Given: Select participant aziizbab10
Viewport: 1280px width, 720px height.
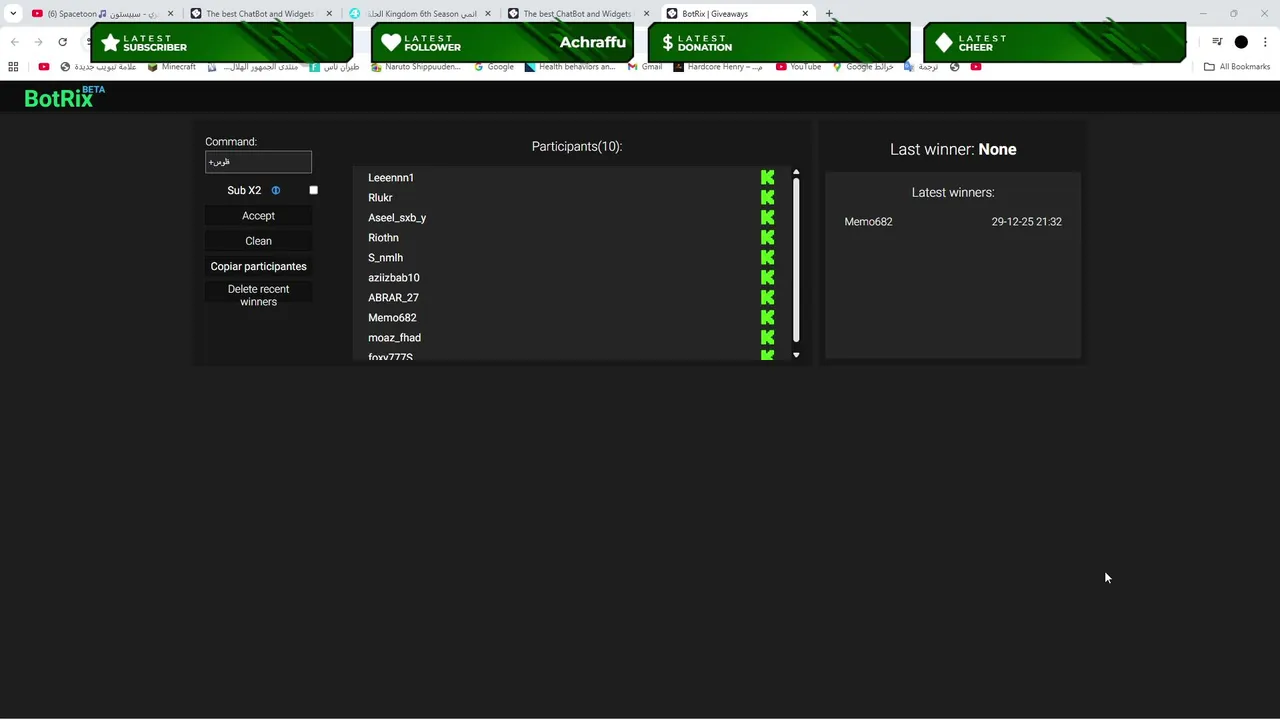Looking at the screenshot, I should click(394, 278).
